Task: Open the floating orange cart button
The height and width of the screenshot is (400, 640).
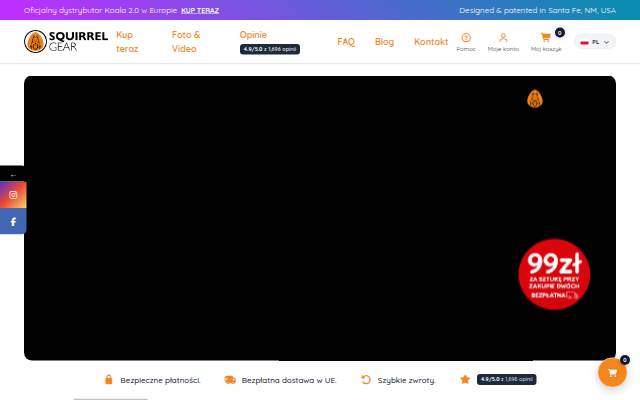Action: pos(612,372)
